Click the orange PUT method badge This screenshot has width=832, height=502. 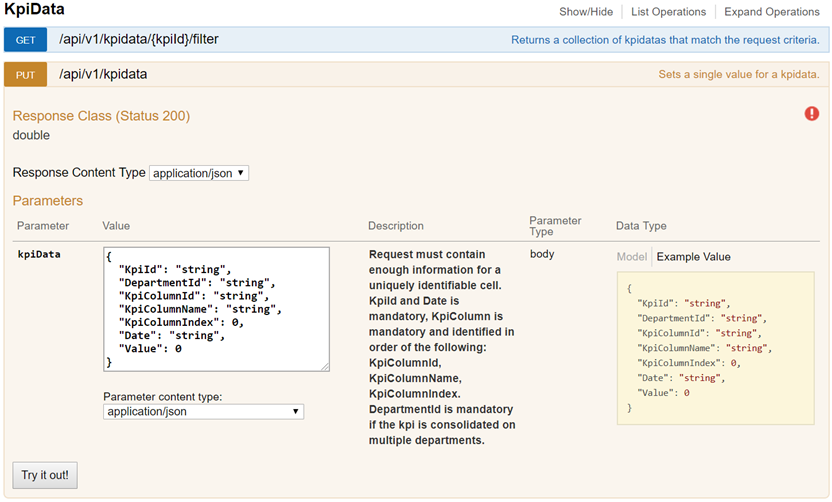pyautogui.click(x=25, y=75)
